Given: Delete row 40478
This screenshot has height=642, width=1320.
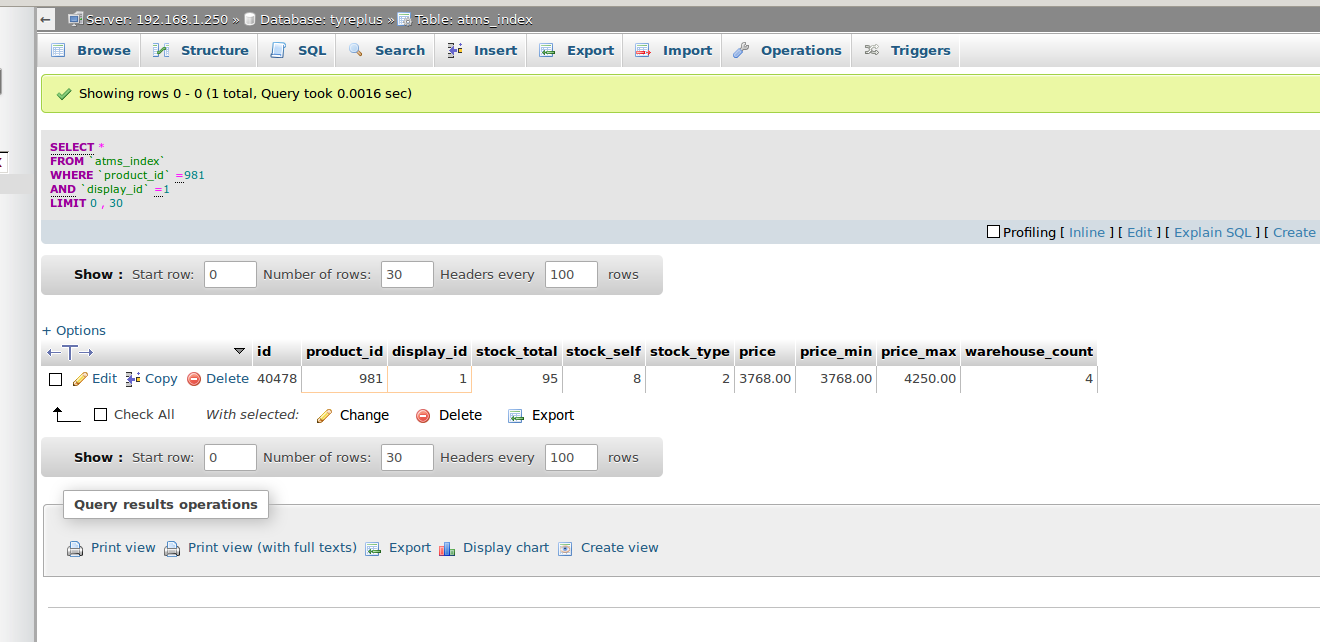Looking at the screenshot, I should pyautogui.click(x=218, y=379).
